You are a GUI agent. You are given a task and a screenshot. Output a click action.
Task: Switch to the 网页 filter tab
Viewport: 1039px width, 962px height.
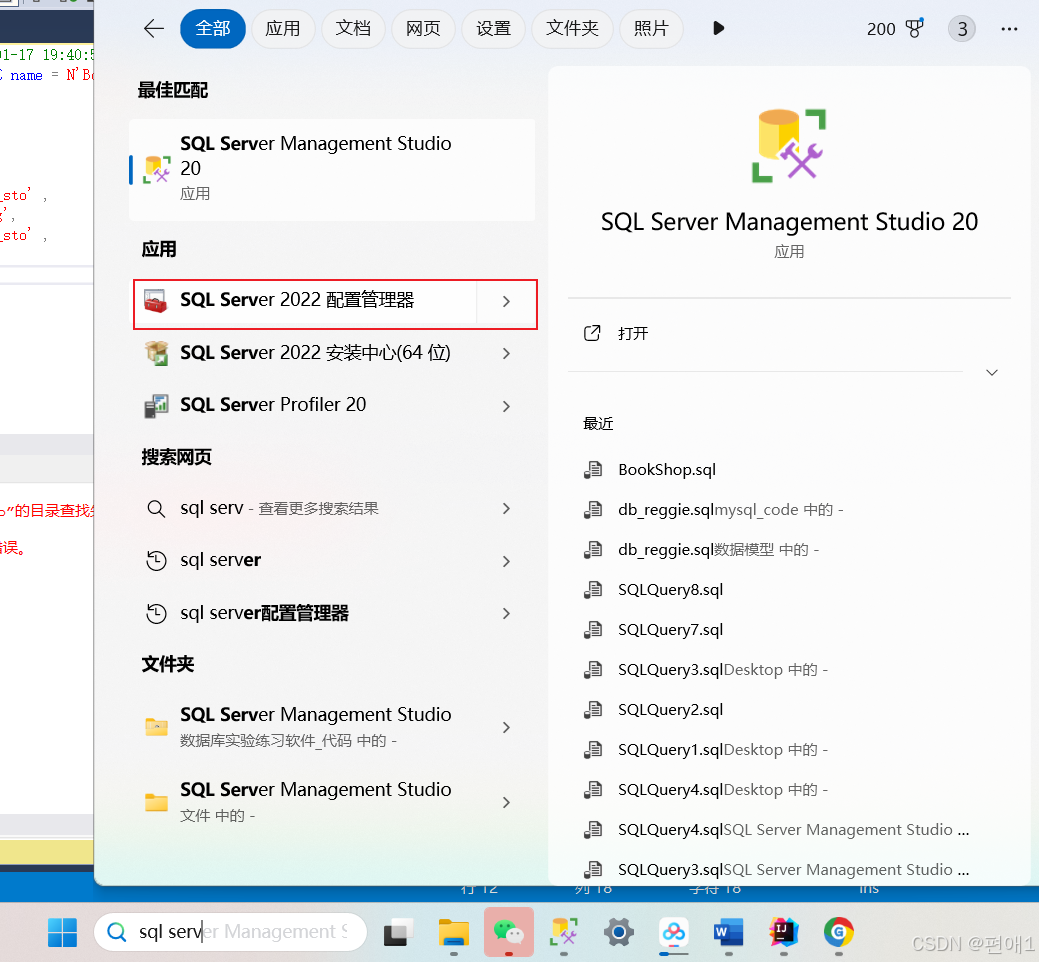pyautogui.click(x=423, y=28)
